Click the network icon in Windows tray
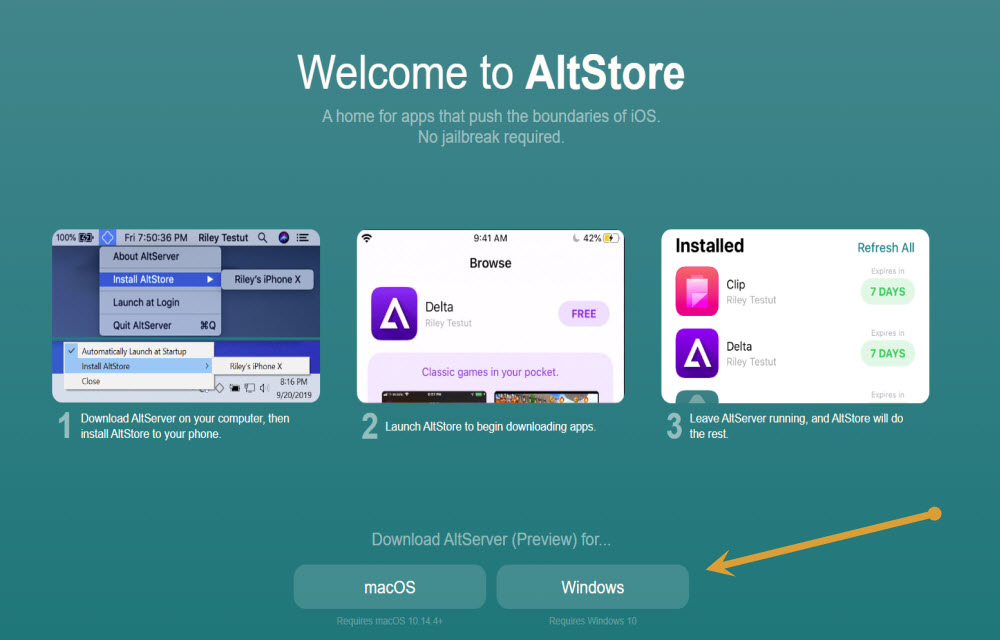 [249, 388]
